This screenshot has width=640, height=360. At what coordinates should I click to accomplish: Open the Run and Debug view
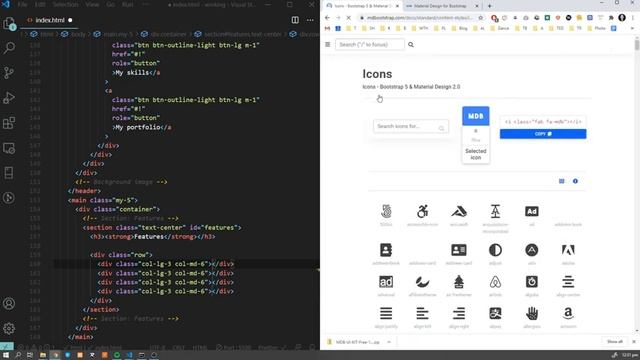click(9, 98)
